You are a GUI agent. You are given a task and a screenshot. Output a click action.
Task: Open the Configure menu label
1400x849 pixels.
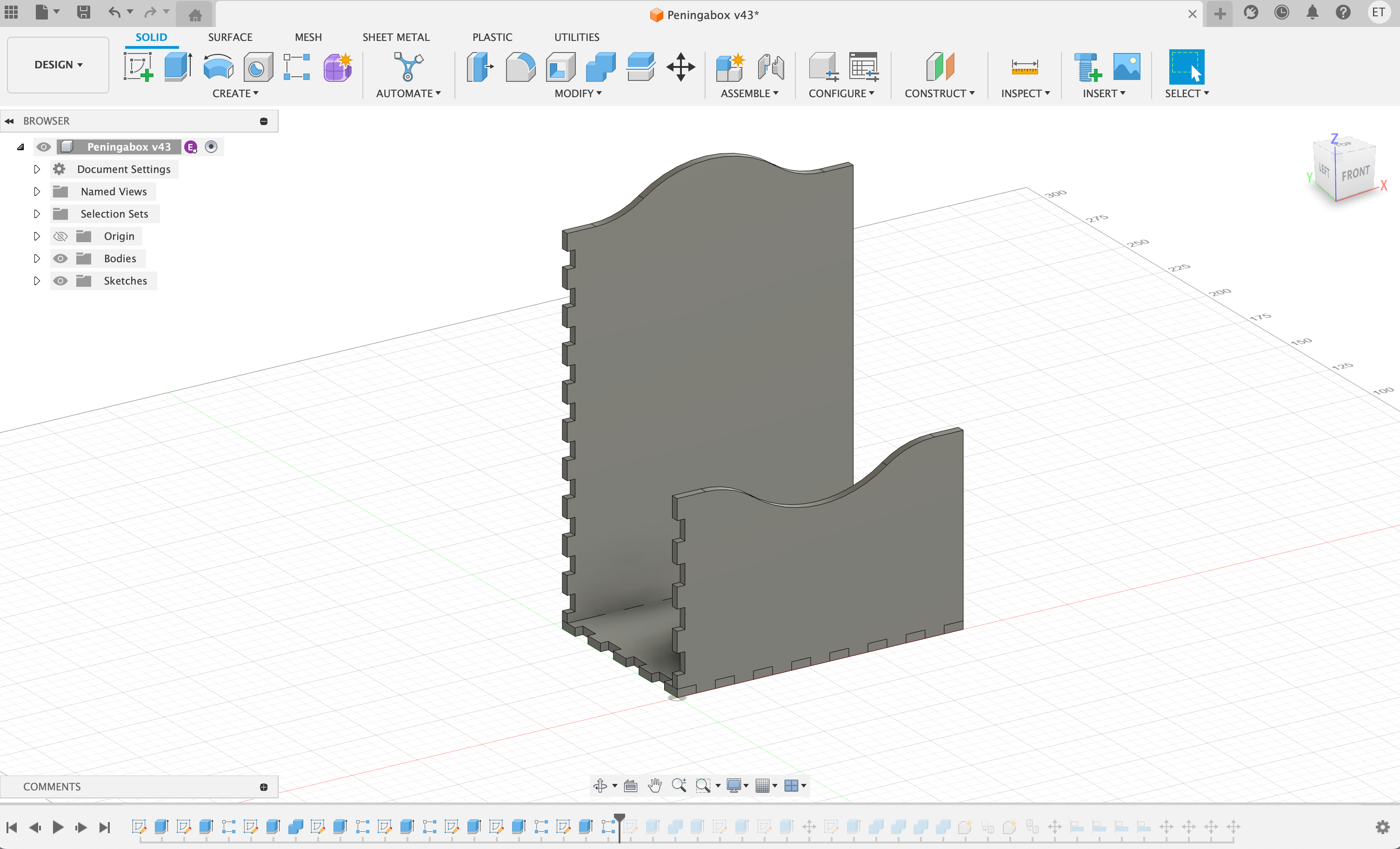841,93
